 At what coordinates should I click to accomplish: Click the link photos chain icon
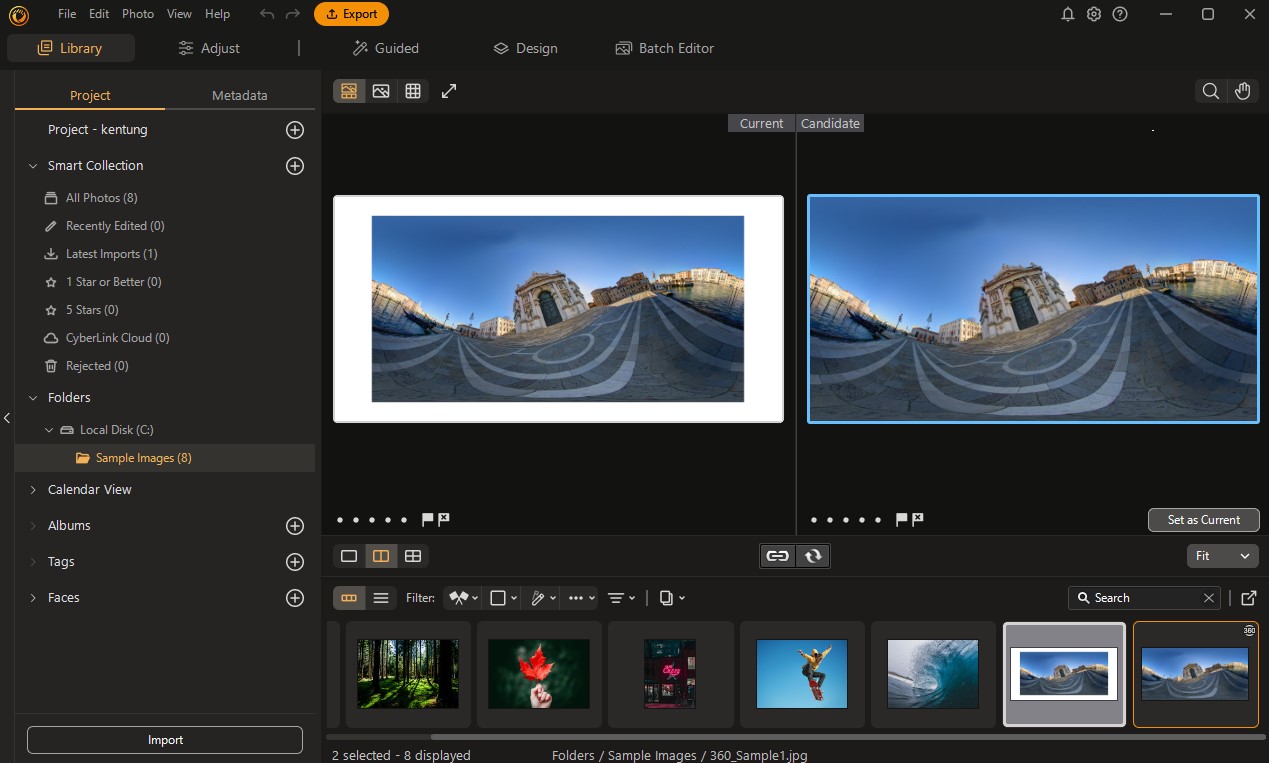coord(777,556)
